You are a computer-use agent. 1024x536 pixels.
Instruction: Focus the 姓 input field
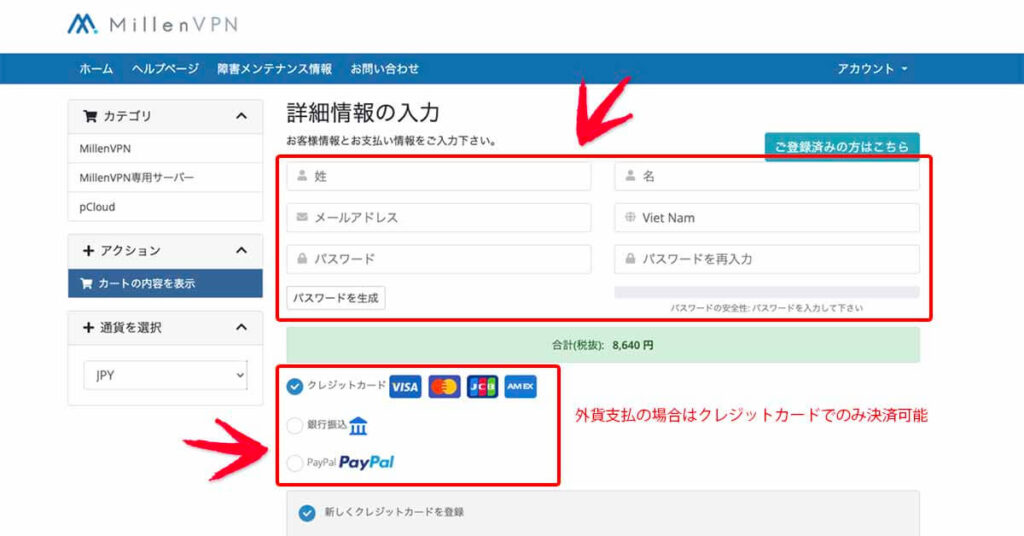[439, 176]
